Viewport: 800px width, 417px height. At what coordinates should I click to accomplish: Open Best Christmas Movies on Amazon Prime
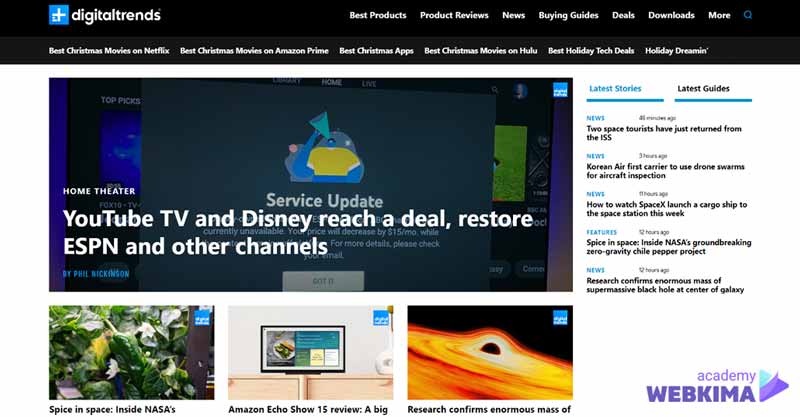click(254, 51)
